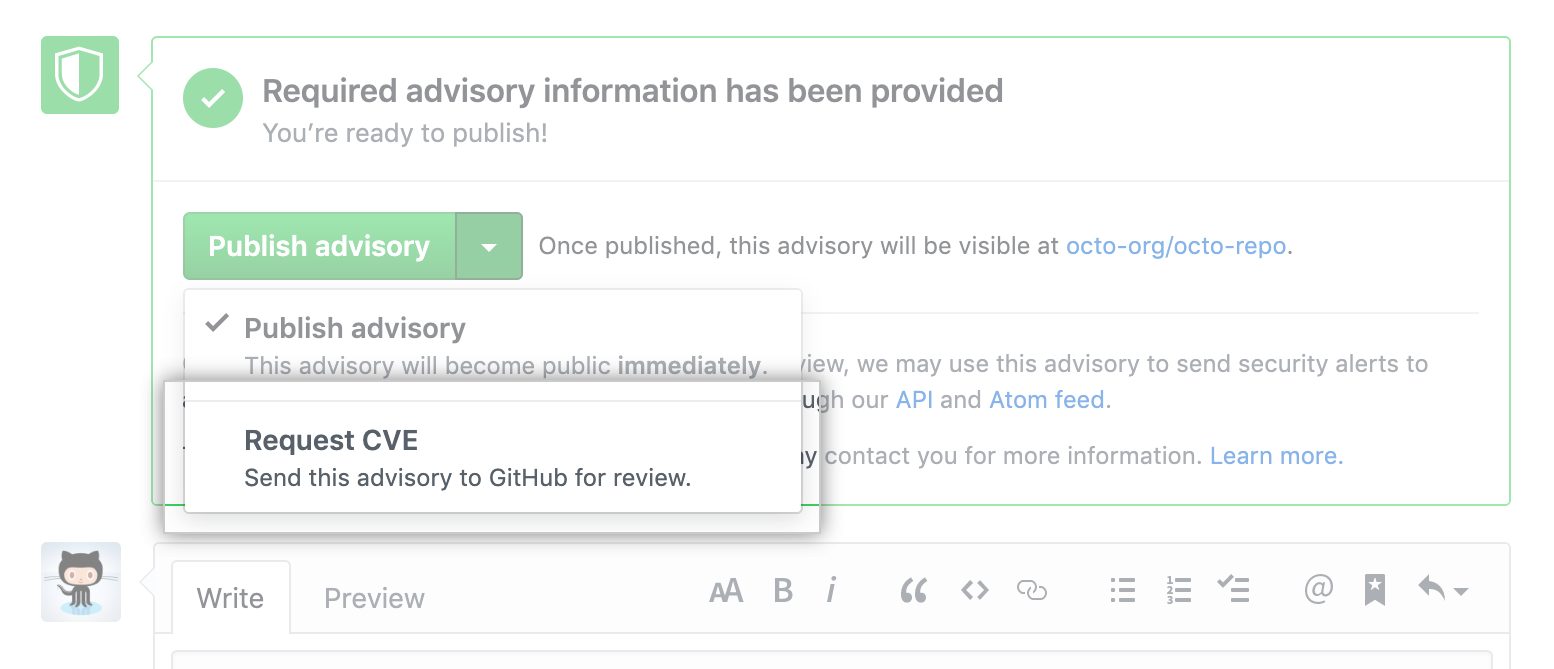
Task: Insert a bulleted list
Action: tap(1123, 591)
